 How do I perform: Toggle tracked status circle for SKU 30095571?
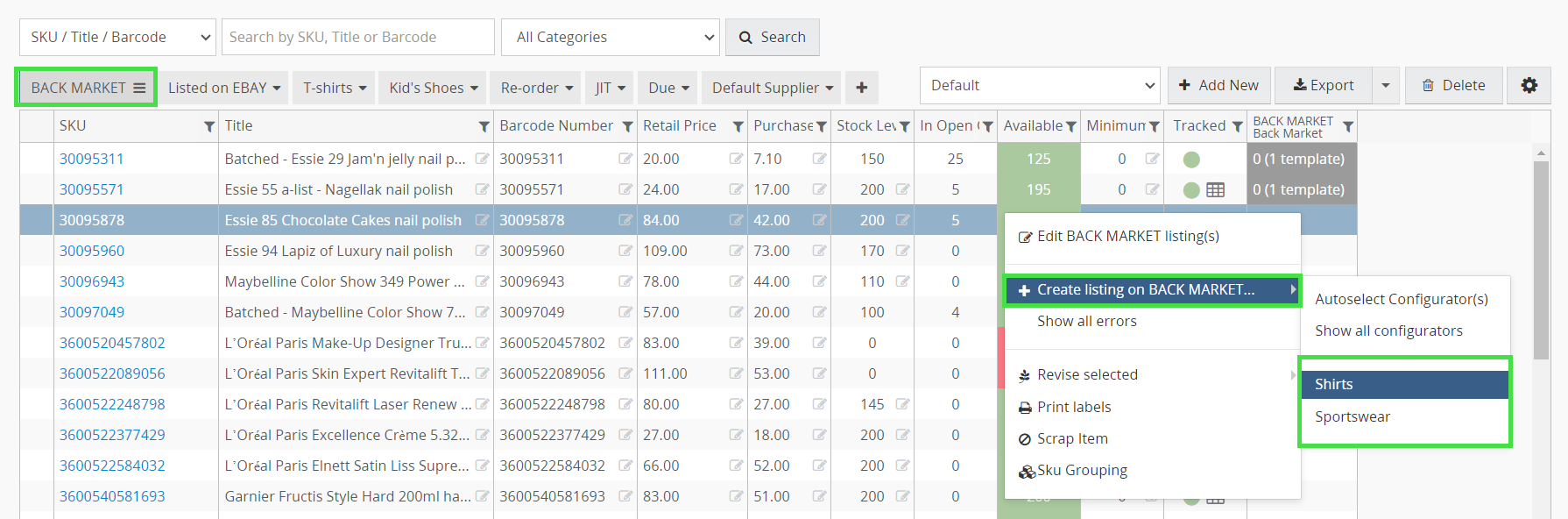(x=1191, y=190)
